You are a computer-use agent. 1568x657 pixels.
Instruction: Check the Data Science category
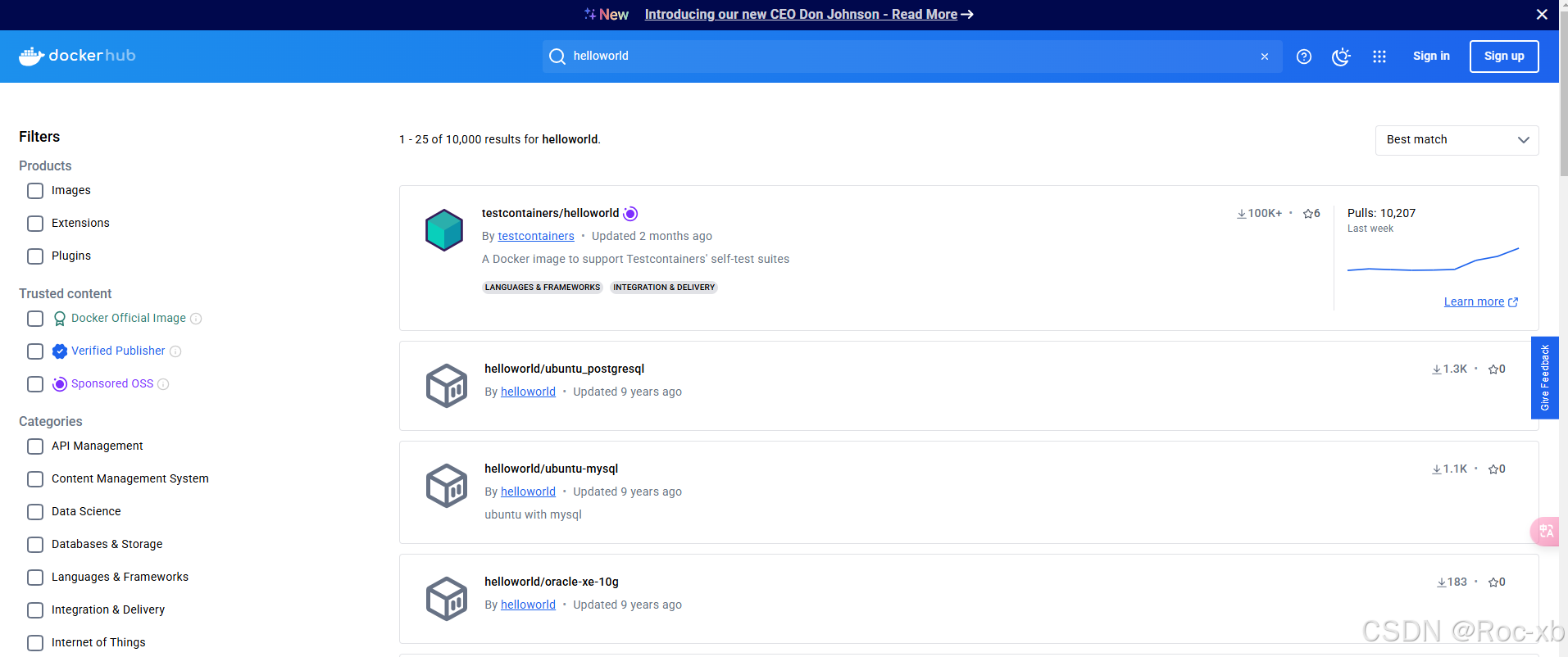click(35, 512)
